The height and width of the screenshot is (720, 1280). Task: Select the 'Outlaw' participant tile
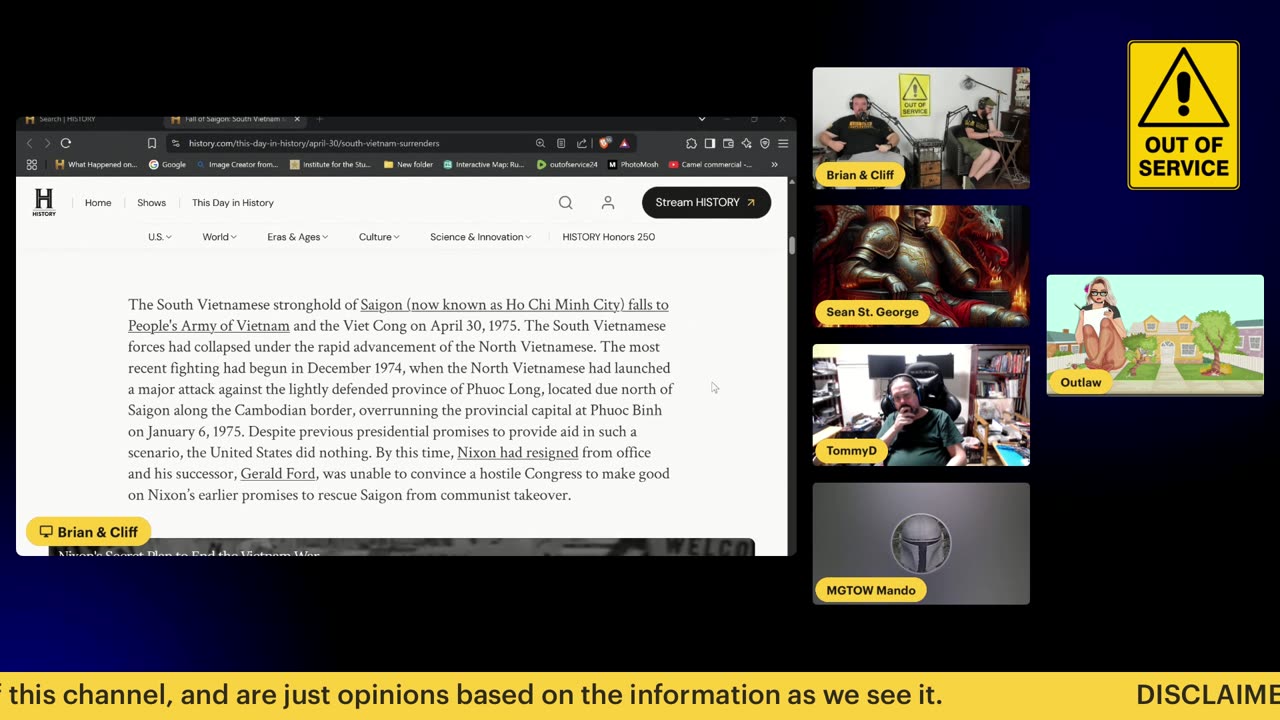tap(1155, 335)
